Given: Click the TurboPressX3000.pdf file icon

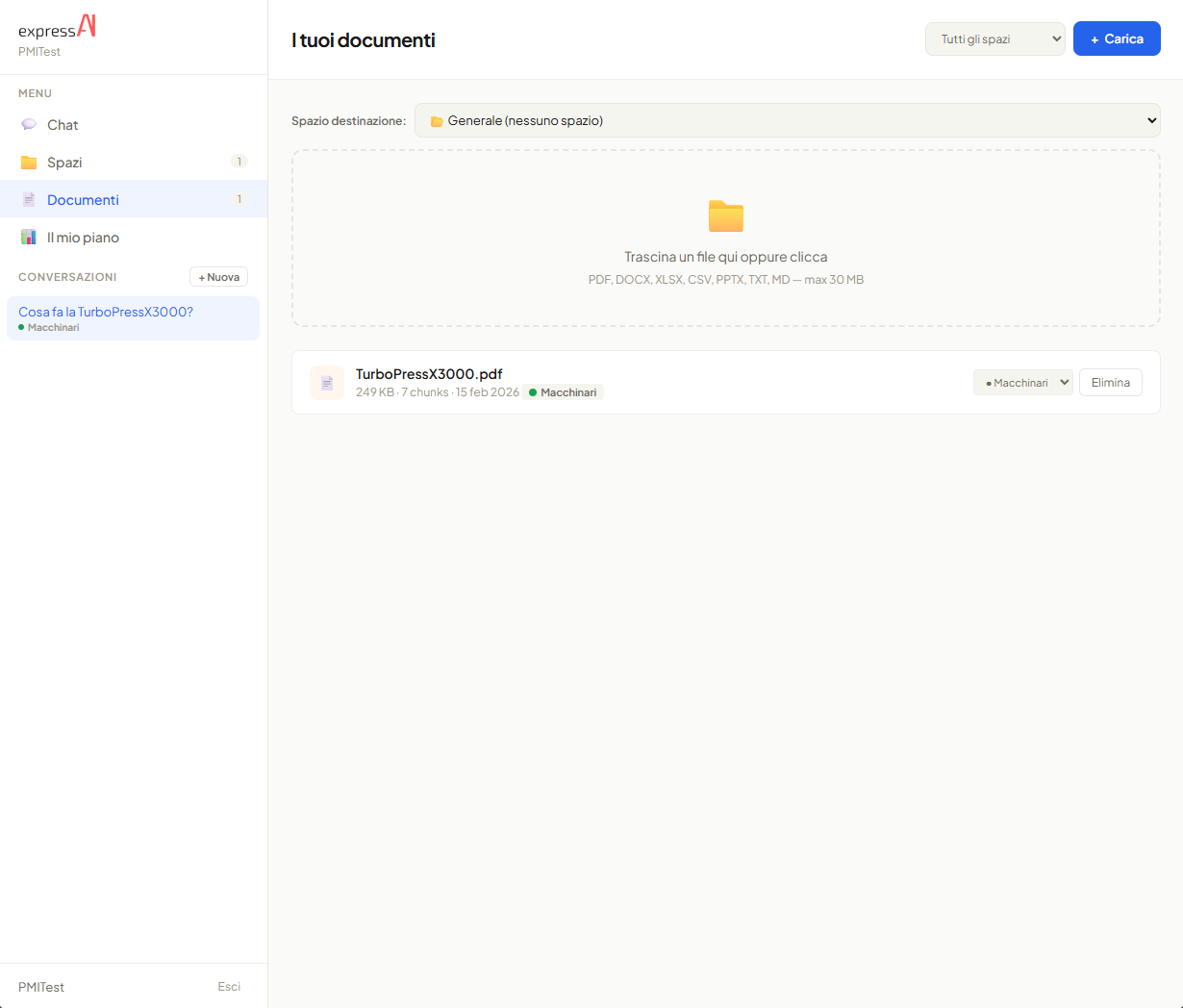Looking at the screenshot, I should (327, 383).
